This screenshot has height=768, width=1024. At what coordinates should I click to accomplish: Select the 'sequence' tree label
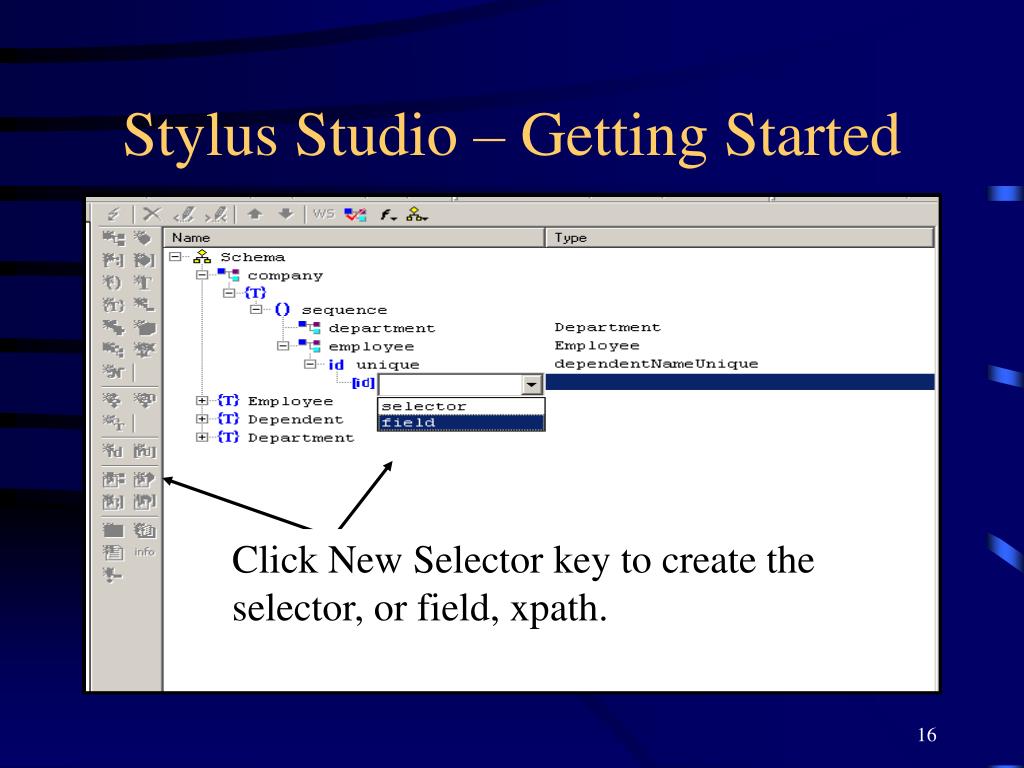point(344,310)
